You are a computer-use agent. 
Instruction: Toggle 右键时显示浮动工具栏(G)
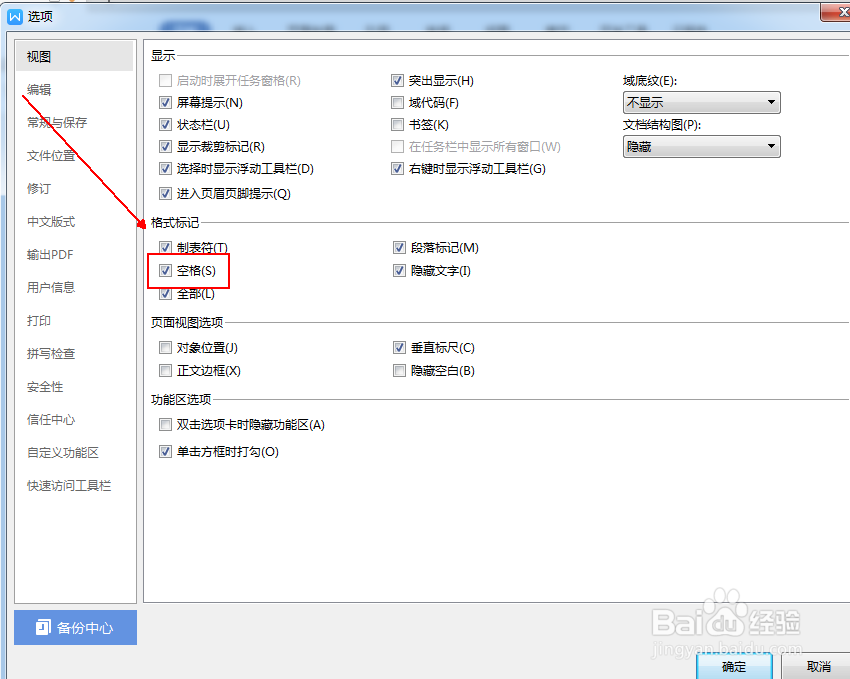coord(397,169)
